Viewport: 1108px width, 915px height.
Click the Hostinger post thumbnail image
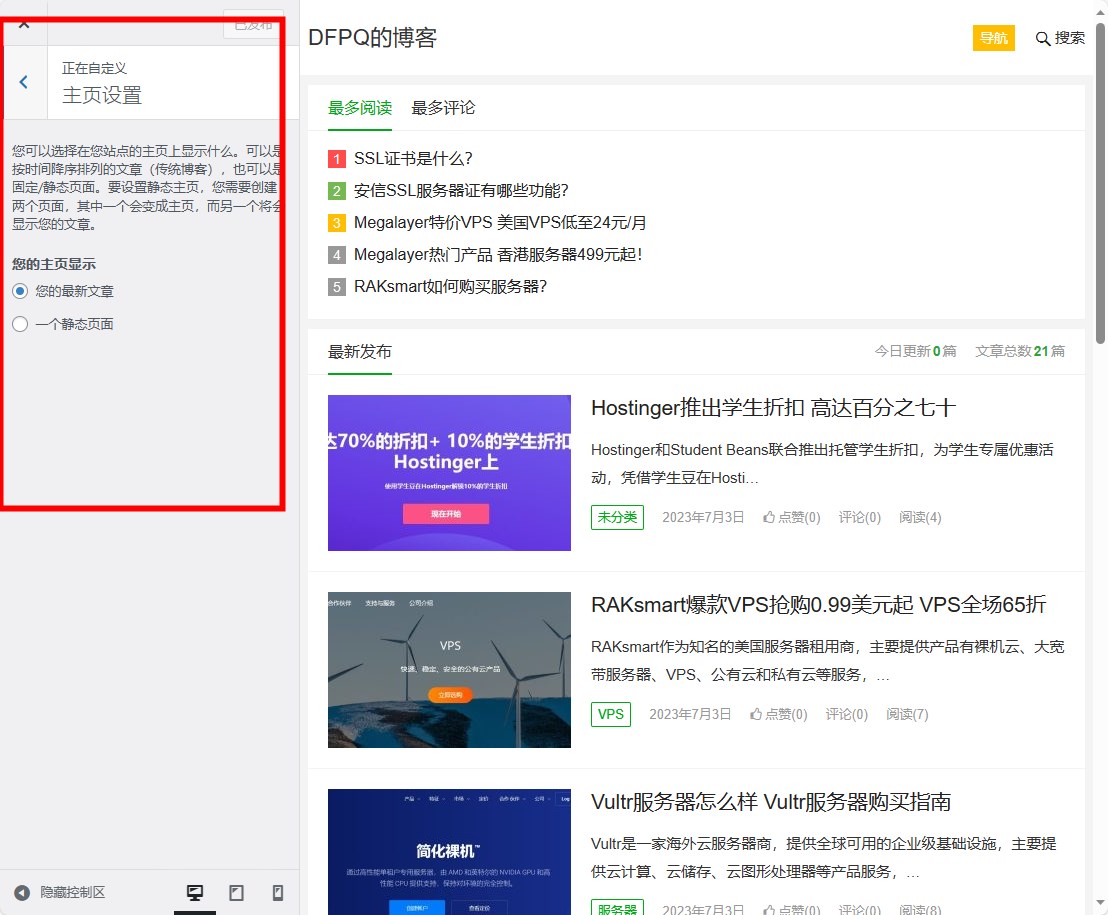point(449,473)
